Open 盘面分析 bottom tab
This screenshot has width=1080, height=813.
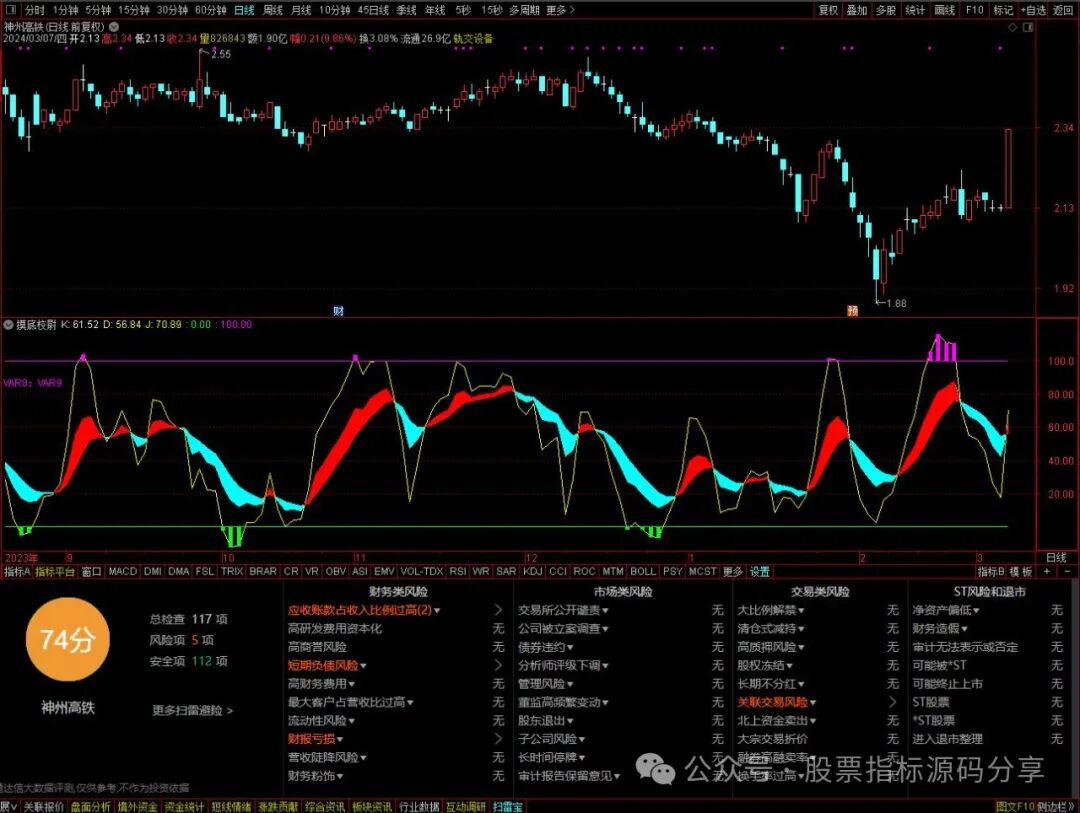90,806
